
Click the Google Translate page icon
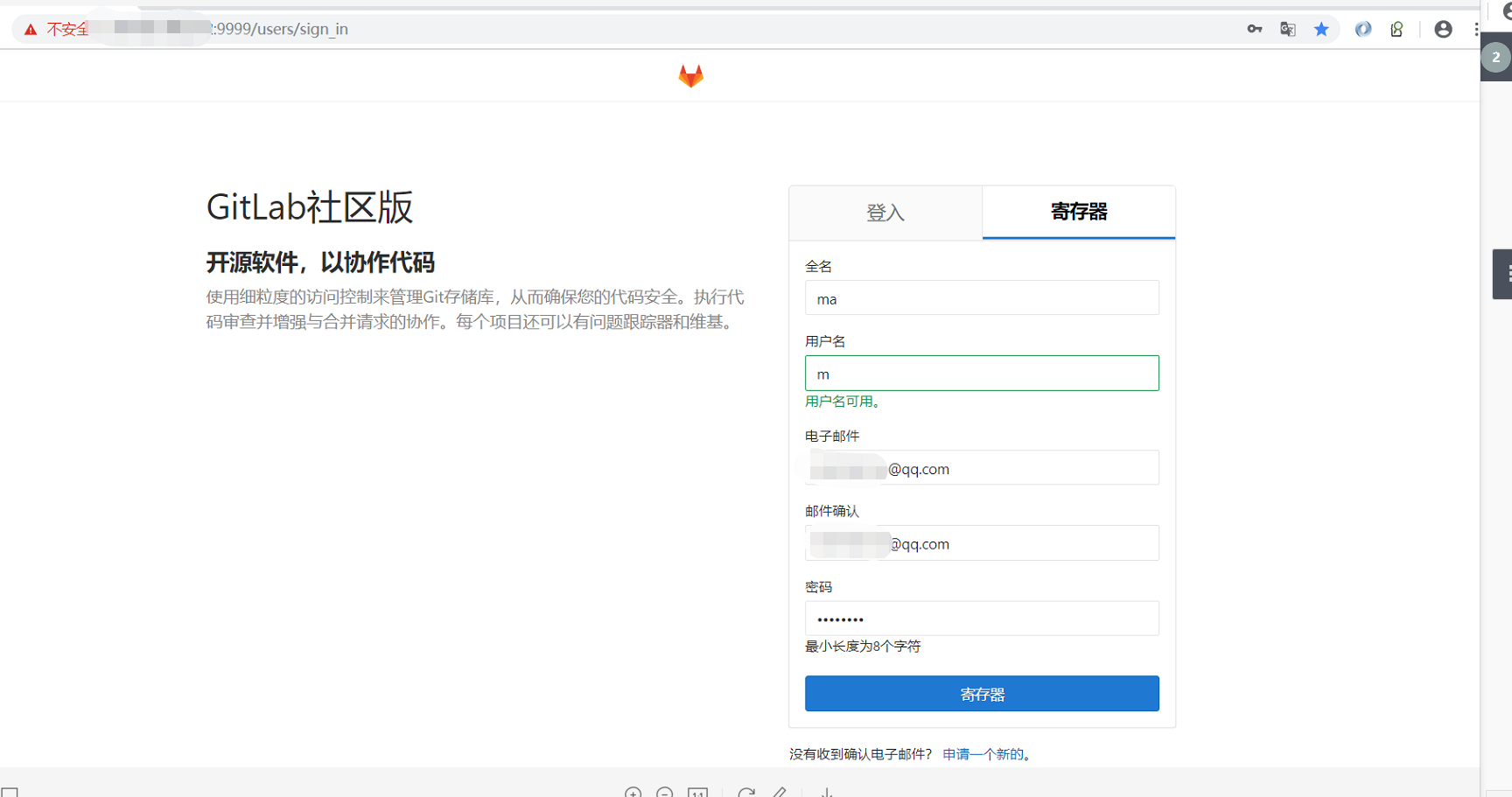[x=1288, y=29]
